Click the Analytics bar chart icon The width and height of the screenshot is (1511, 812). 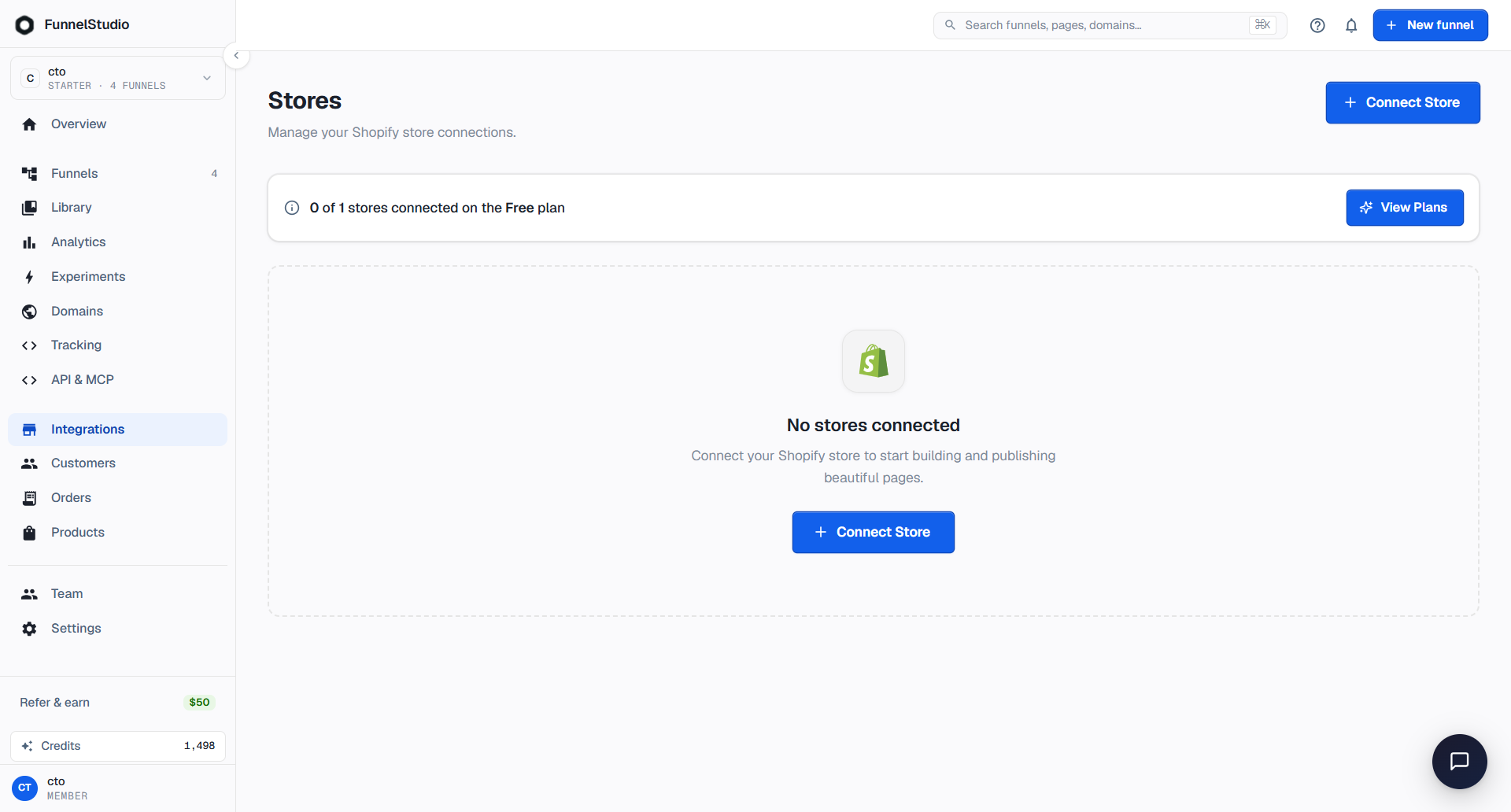pyautogui.click(x=29, y=242)
